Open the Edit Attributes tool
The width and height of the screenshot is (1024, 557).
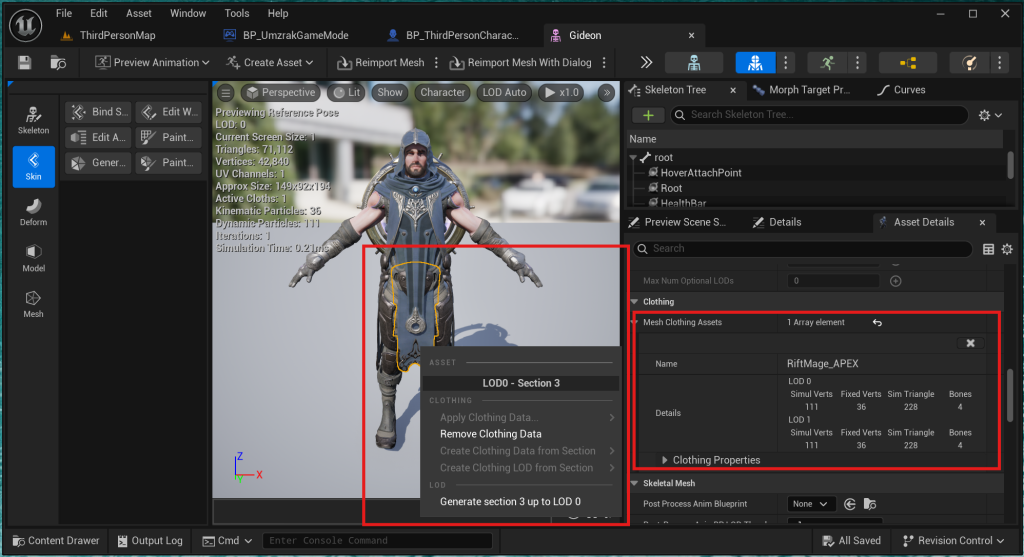99,137
